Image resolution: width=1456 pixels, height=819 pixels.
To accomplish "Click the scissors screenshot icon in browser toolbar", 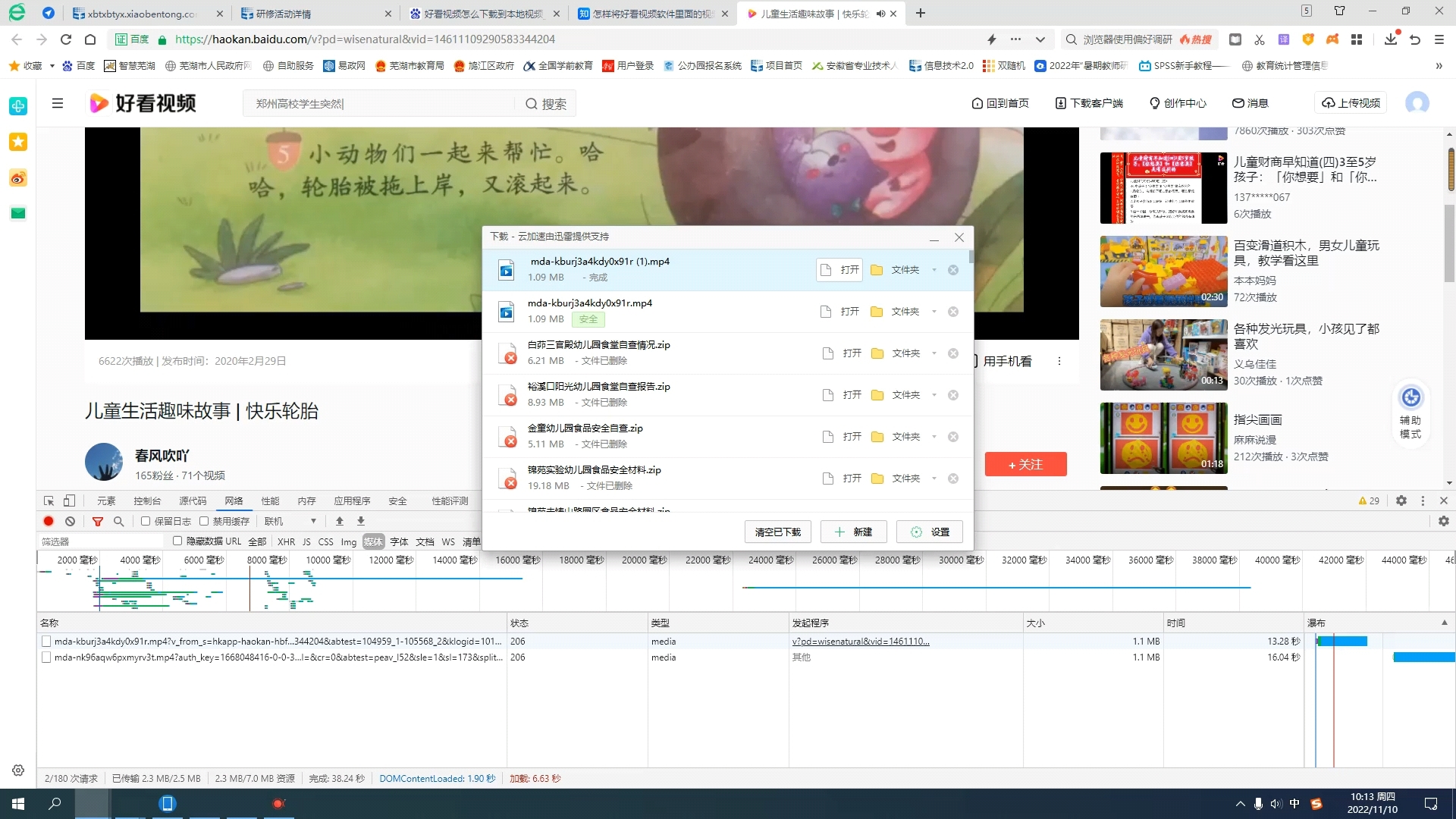I will (1260, 39).
